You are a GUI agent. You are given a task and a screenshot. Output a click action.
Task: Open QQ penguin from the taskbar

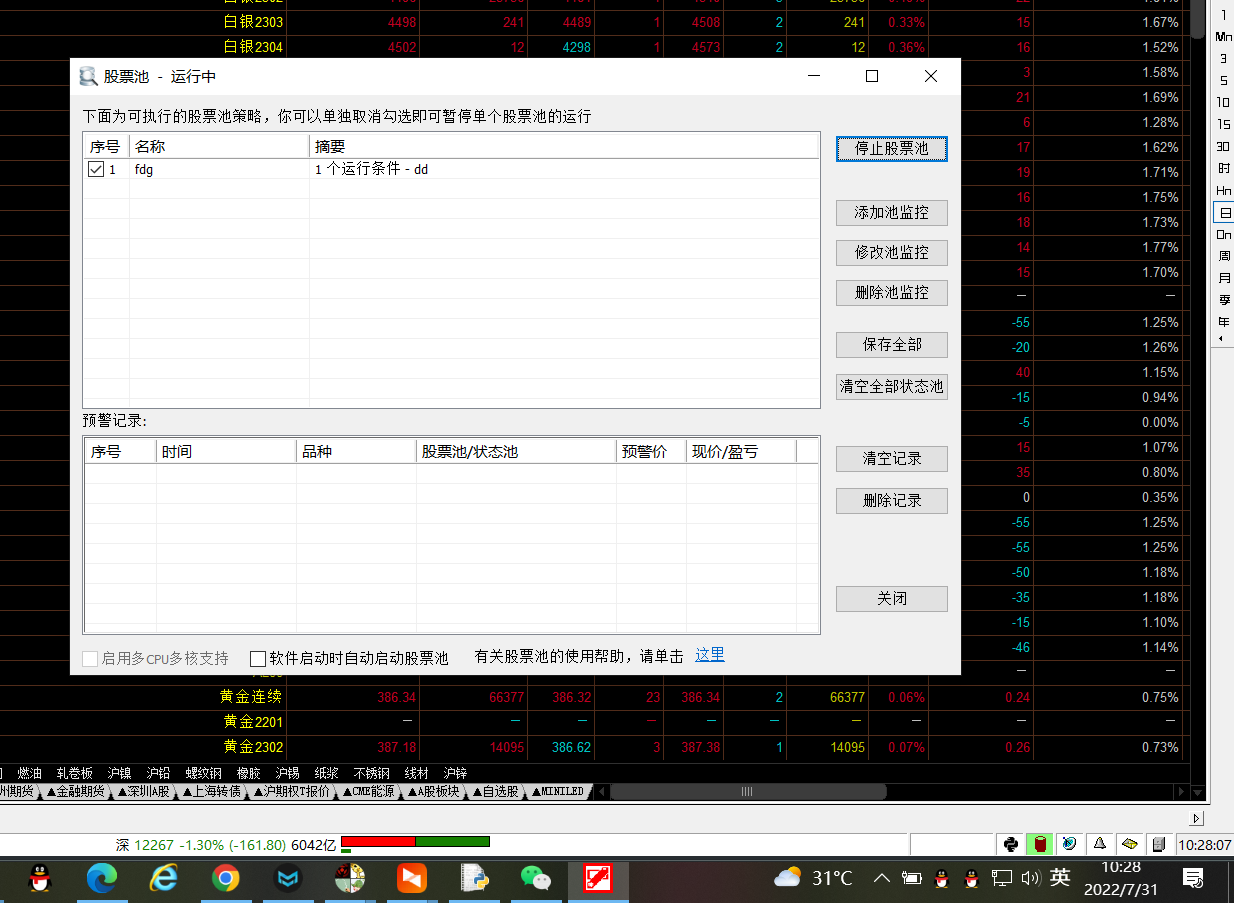pyautogui.click(x=39, y=879)
